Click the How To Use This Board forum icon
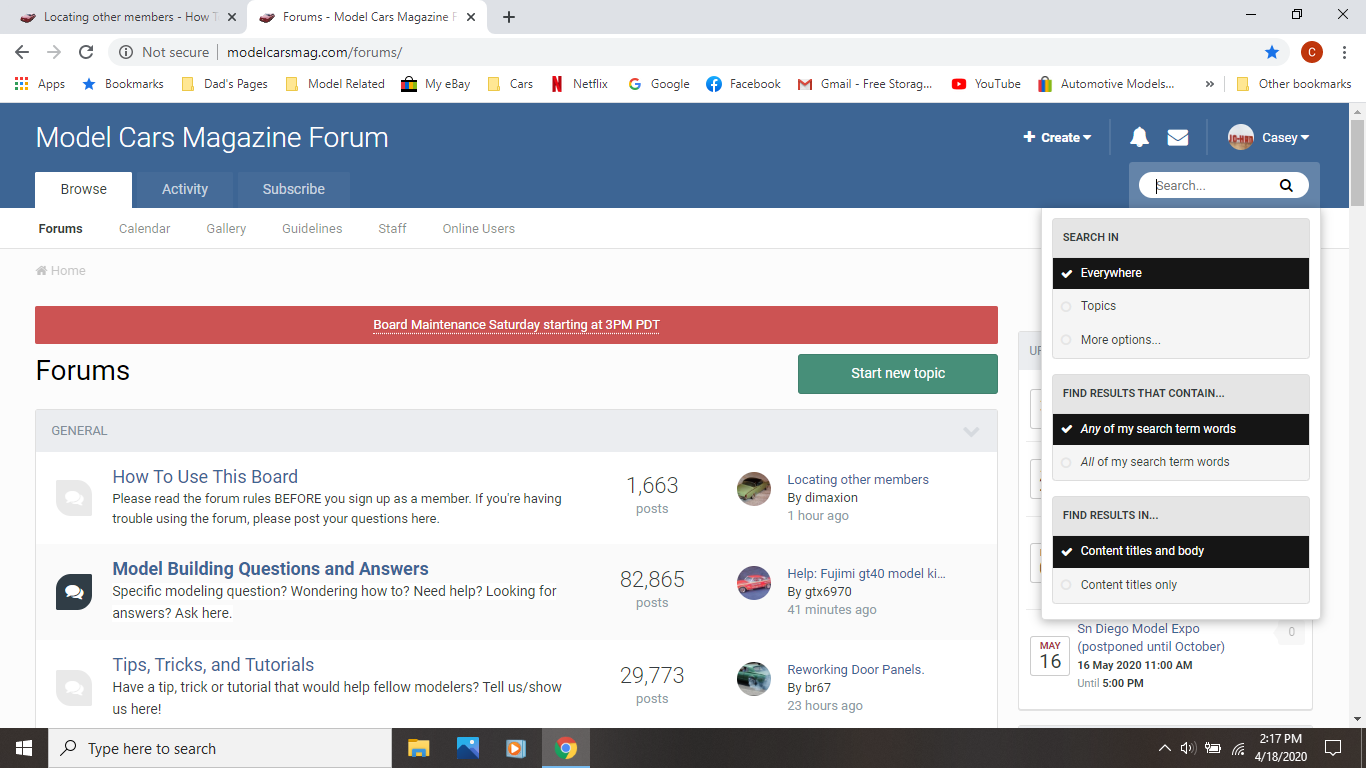 (74, 497)
